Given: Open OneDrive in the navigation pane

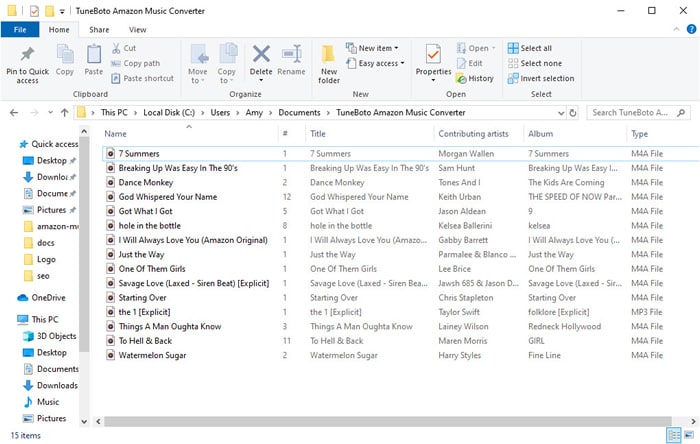Looking at the screenshot, I should [x=41, y=298].
